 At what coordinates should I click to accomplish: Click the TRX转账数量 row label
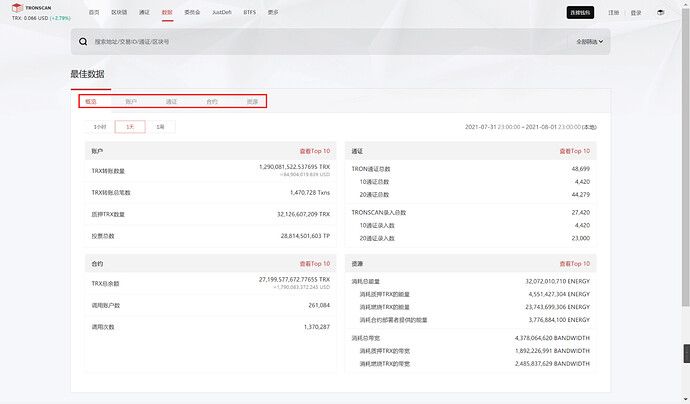pyautogui.click(x=108, y=171)
